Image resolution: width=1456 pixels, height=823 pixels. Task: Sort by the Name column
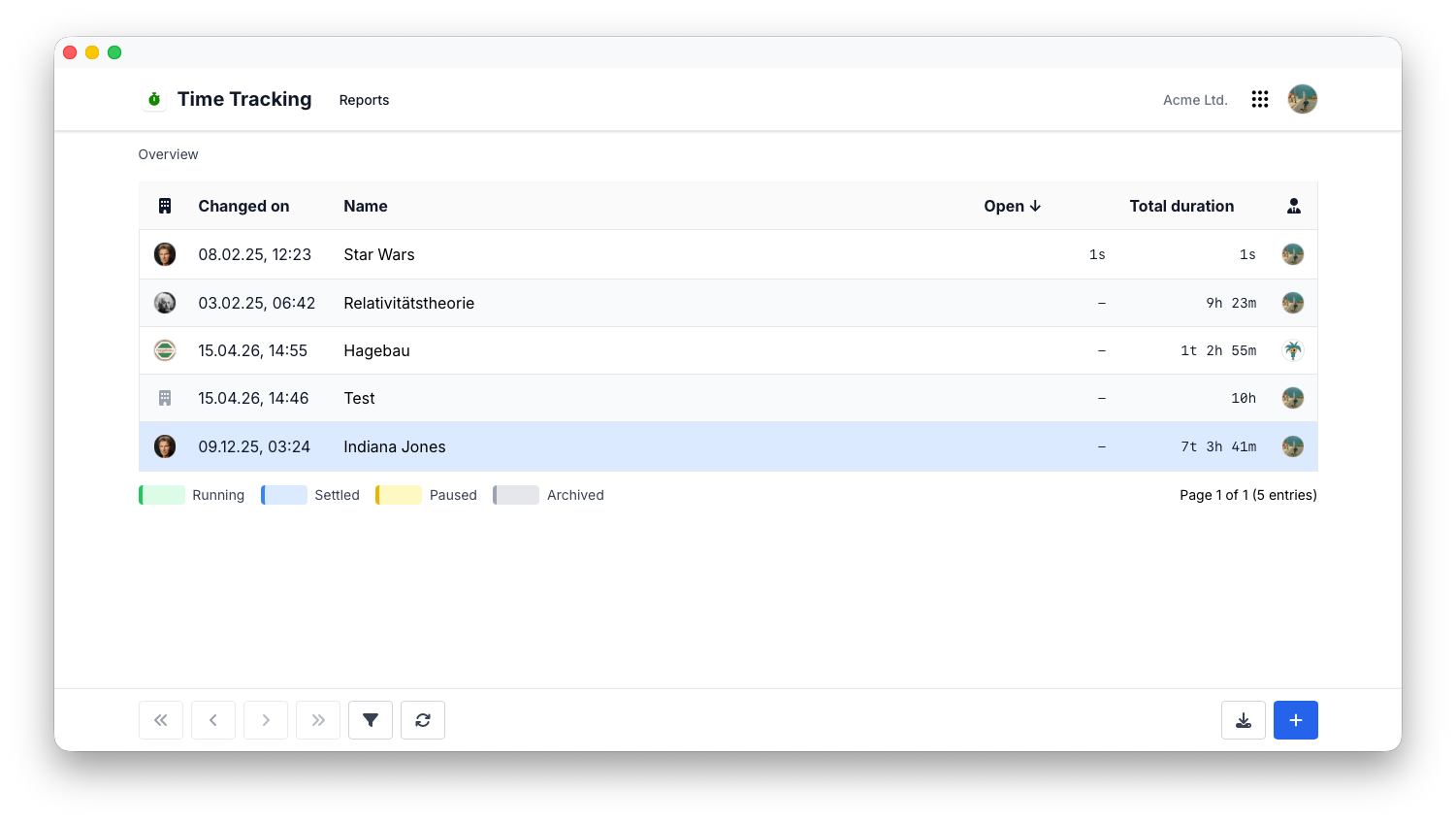[366, 206]
